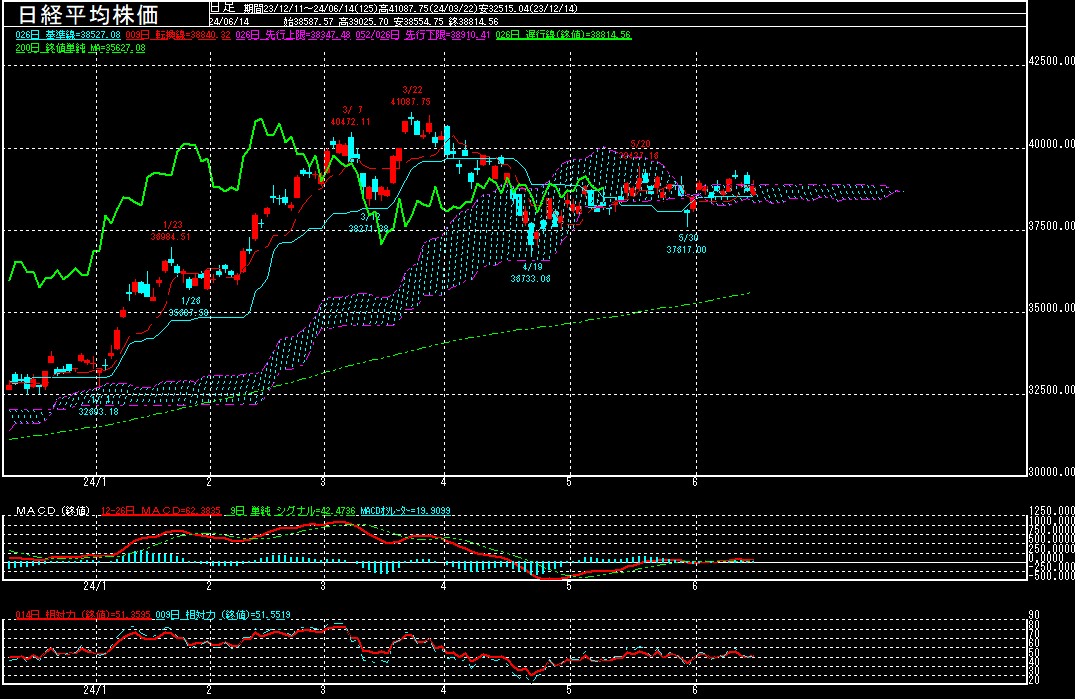The width and height of the screenshot is (1076, 699).
Task: Click the 35000.00 price axis label
Action: point(1051,309)
